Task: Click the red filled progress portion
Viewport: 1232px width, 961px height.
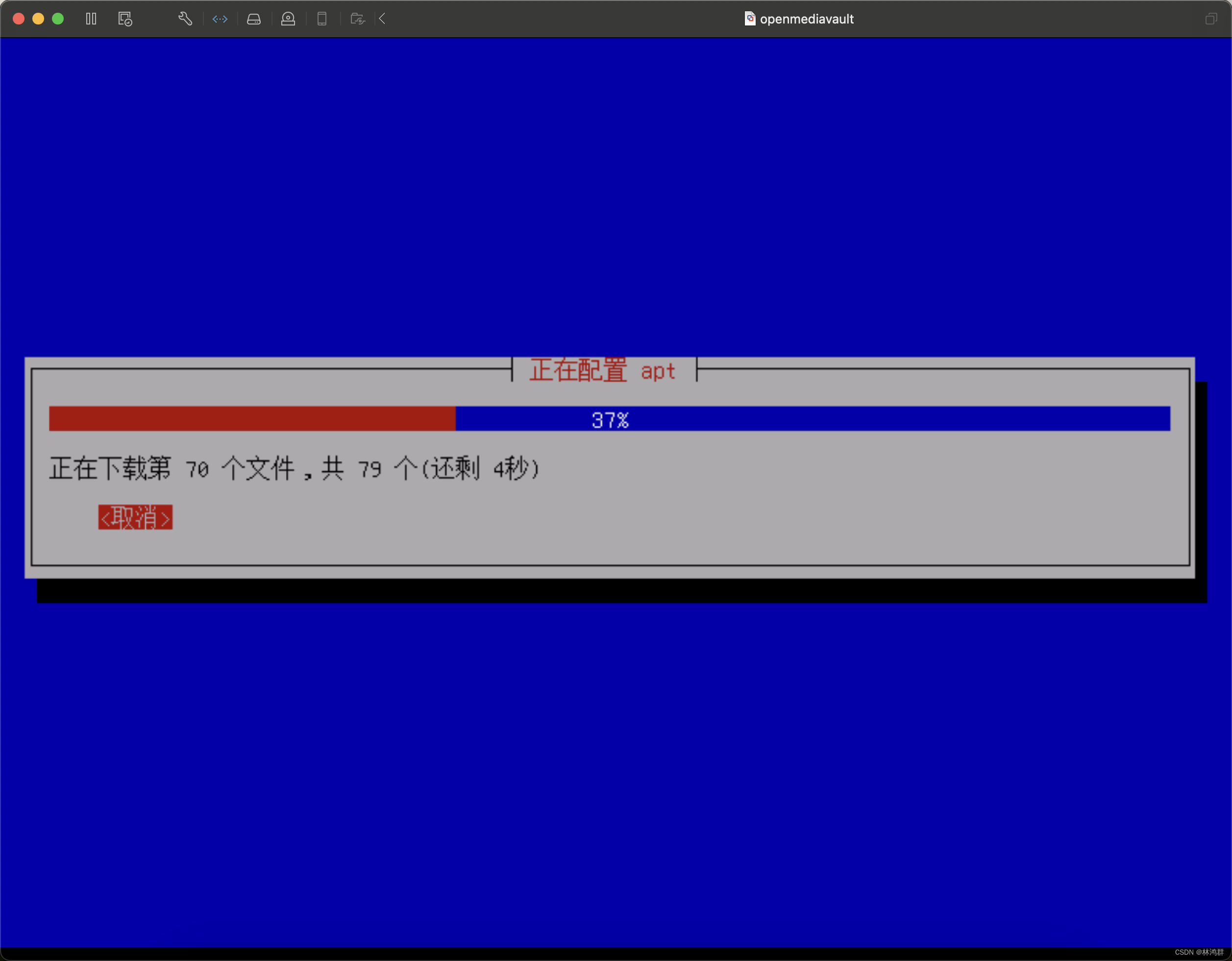Action: pos(251,419)
